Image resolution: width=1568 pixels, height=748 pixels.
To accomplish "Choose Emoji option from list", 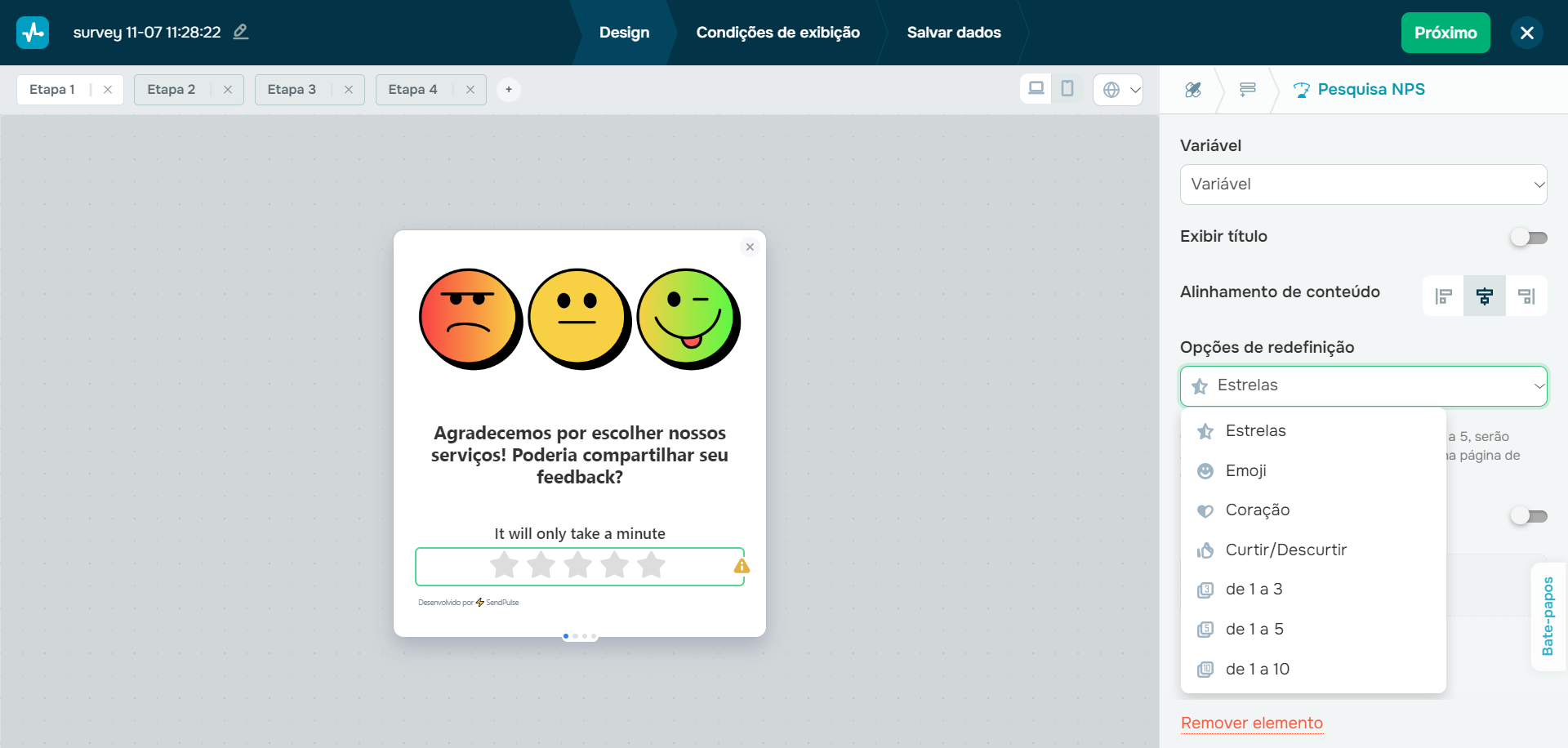I will click(1313, 471).
